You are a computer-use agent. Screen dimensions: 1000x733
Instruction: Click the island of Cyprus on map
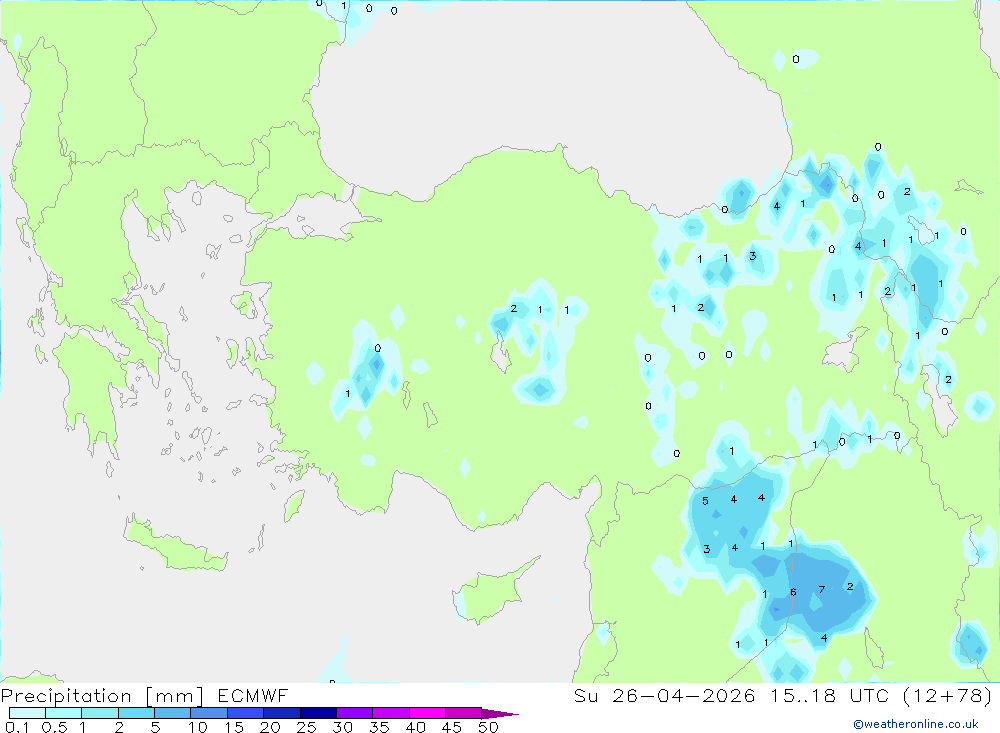coord(490,594)
